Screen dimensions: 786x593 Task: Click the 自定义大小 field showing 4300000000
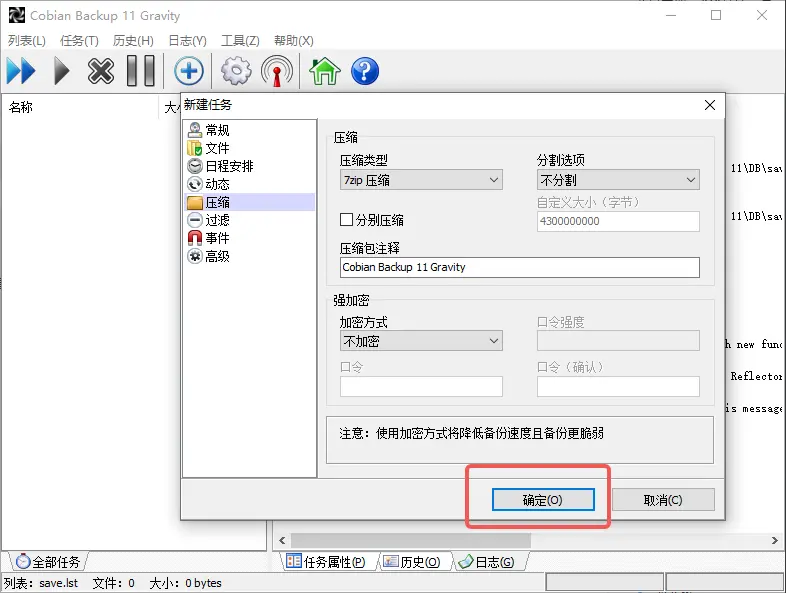618,221
